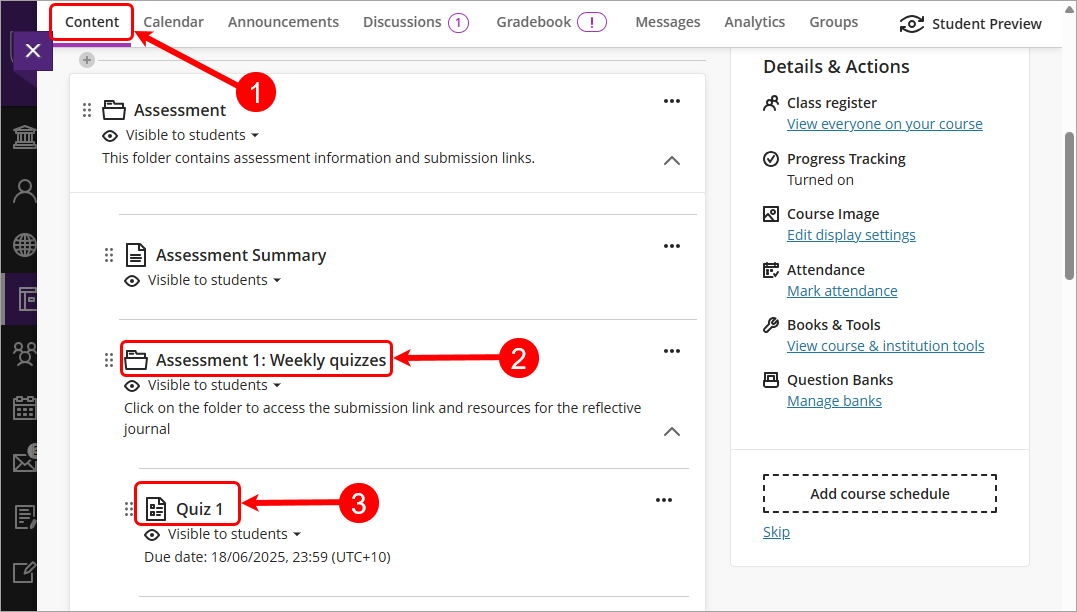Open the sidebar Messages envelope icon
The image size is (1077, 612).
25,460
